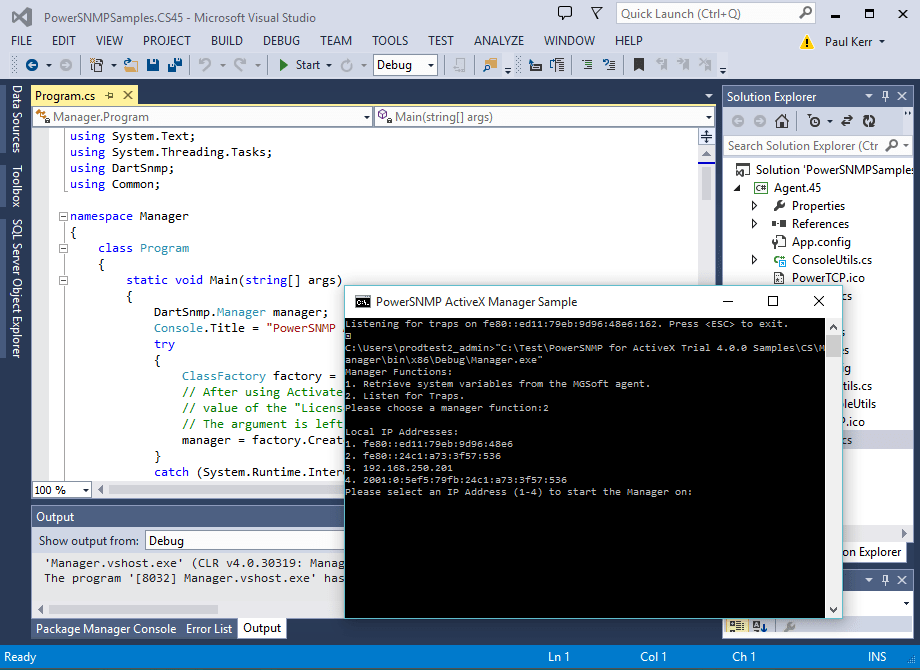Click the New Project toolbar icon
Screen dimensions: 920x670
coord(96,65)
